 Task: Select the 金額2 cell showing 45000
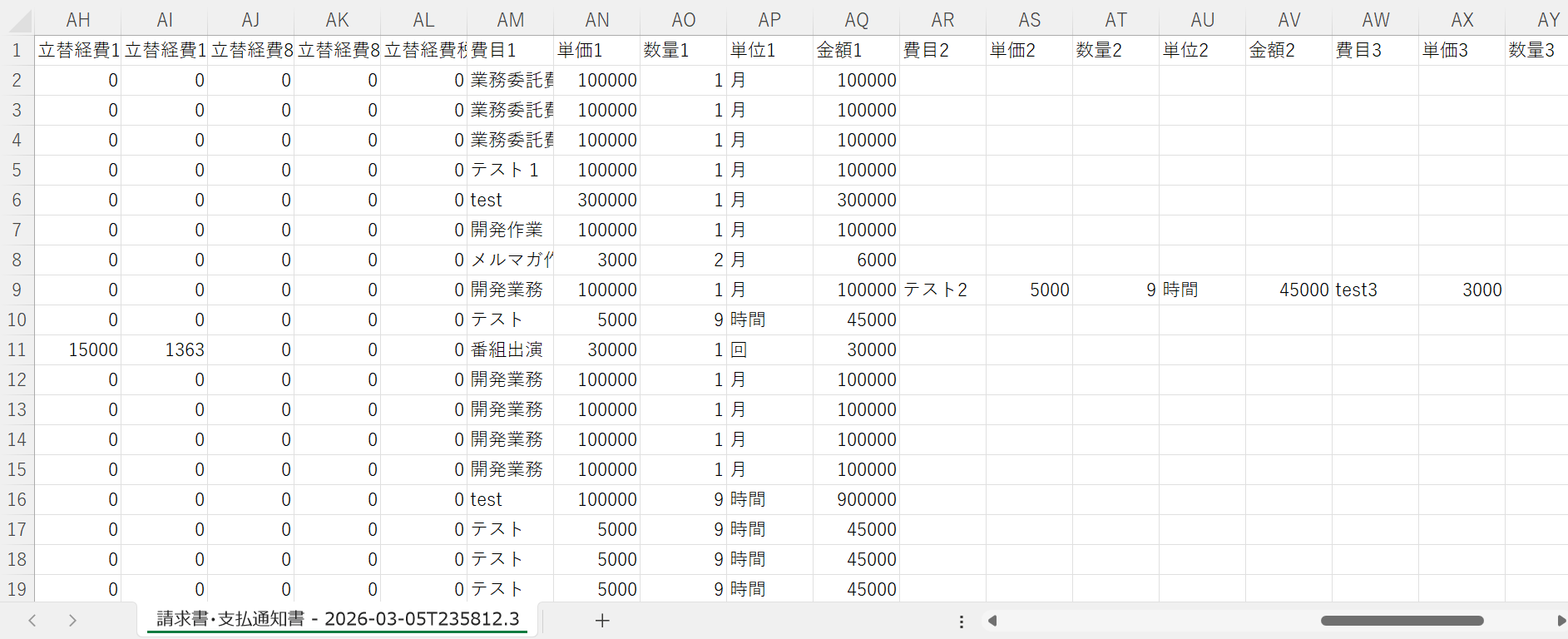[1289, 290]
